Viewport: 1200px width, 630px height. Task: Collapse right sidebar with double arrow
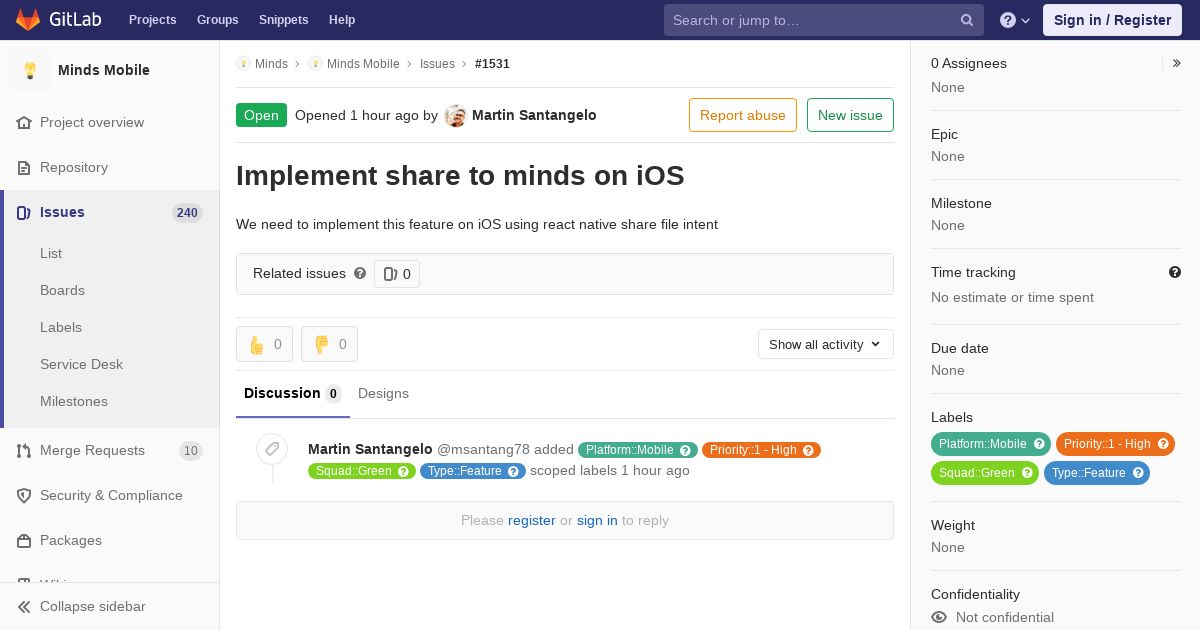(1177, 63)
